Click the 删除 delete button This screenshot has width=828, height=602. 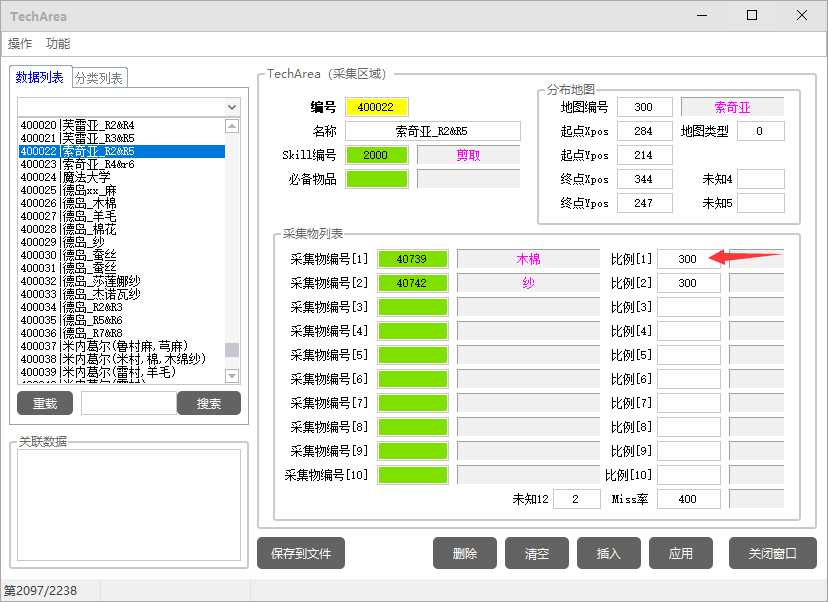pos(465,553)
